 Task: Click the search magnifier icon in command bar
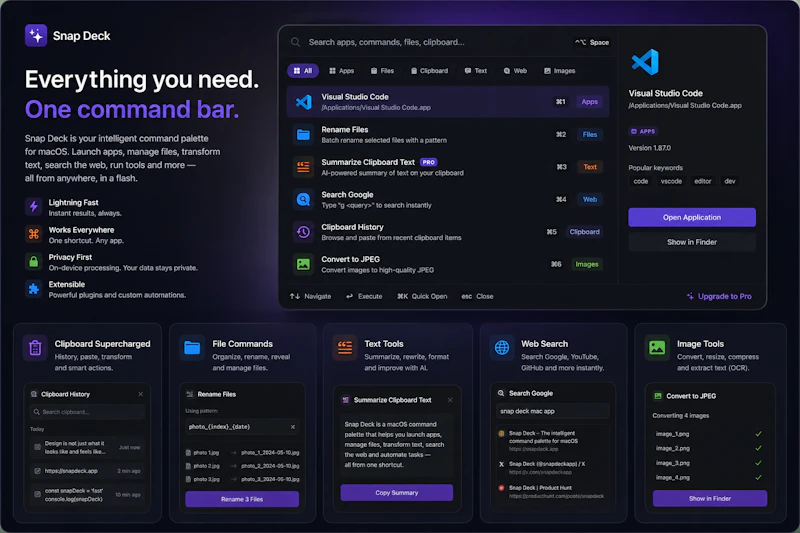295,42
